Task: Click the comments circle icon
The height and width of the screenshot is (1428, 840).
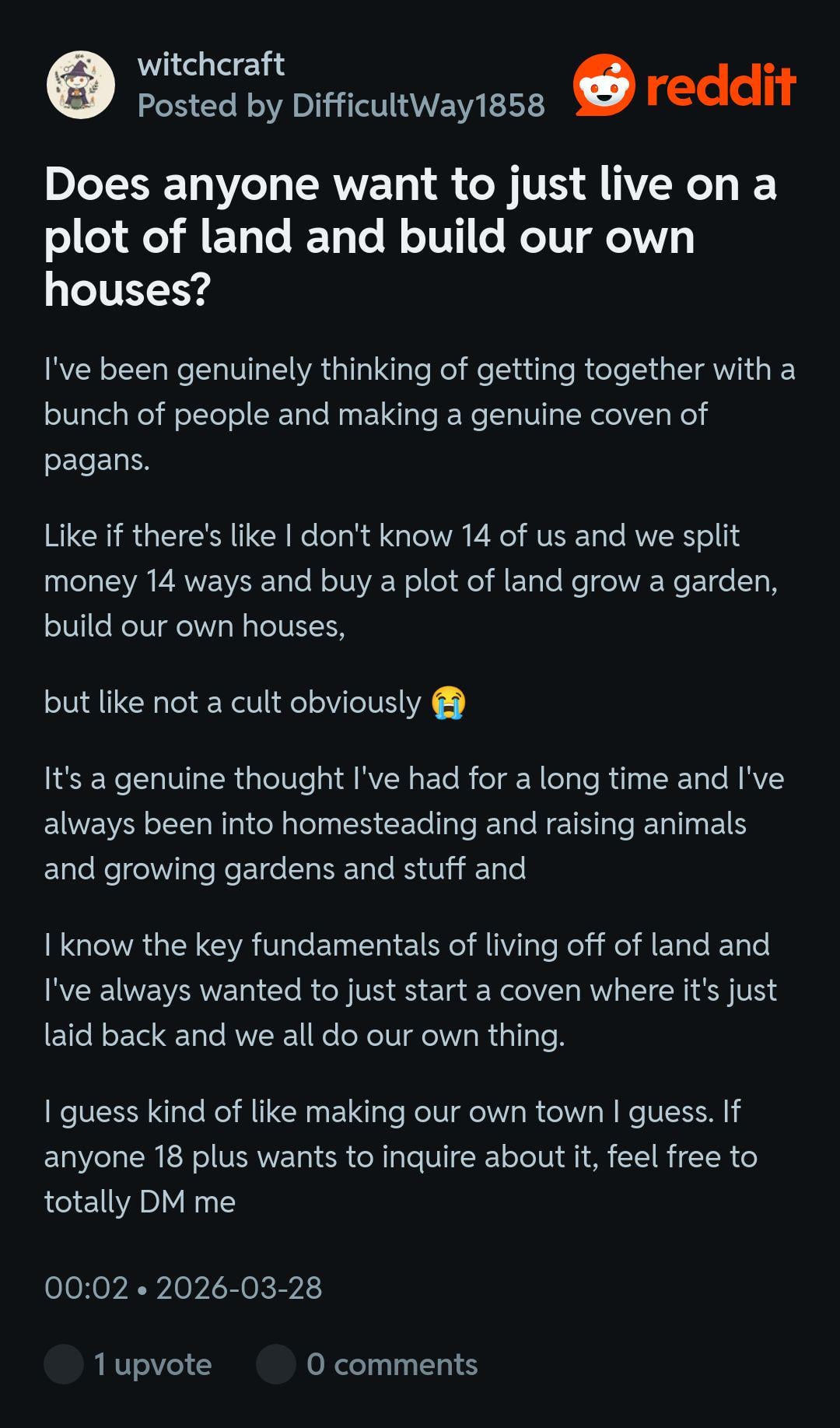Action: [276, 1364]
